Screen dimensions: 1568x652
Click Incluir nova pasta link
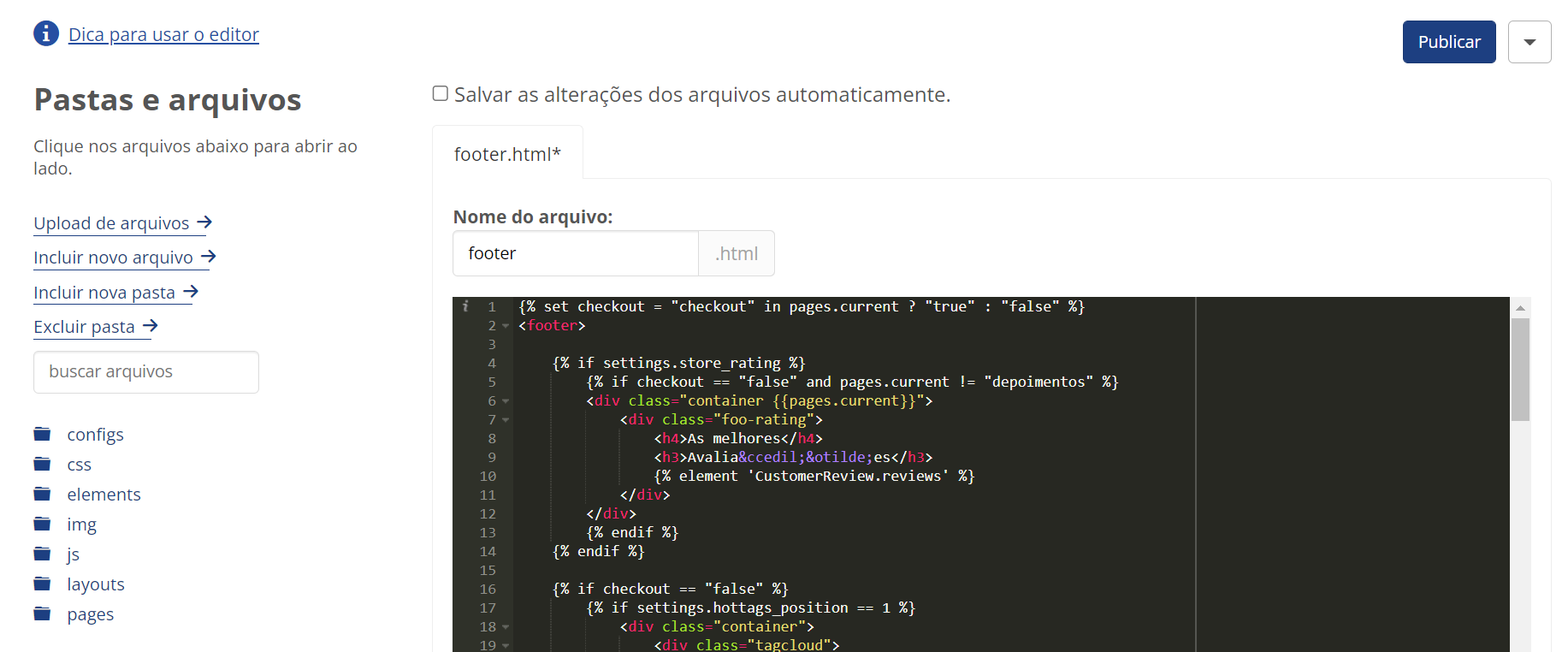coord(104,293)
